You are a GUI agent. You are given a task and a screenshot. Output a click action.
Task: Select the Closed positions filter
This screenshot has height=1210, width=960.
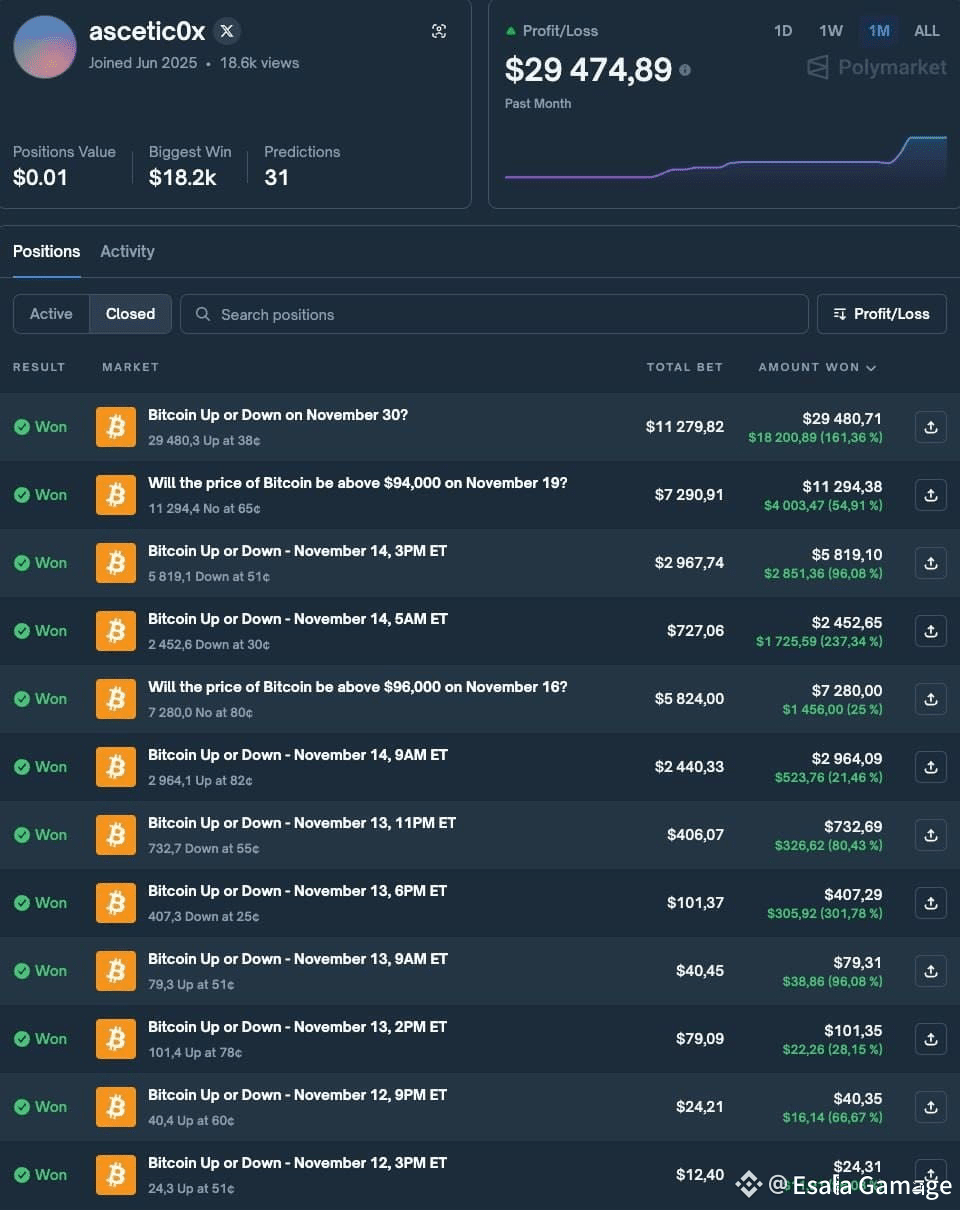coord(131,314)
